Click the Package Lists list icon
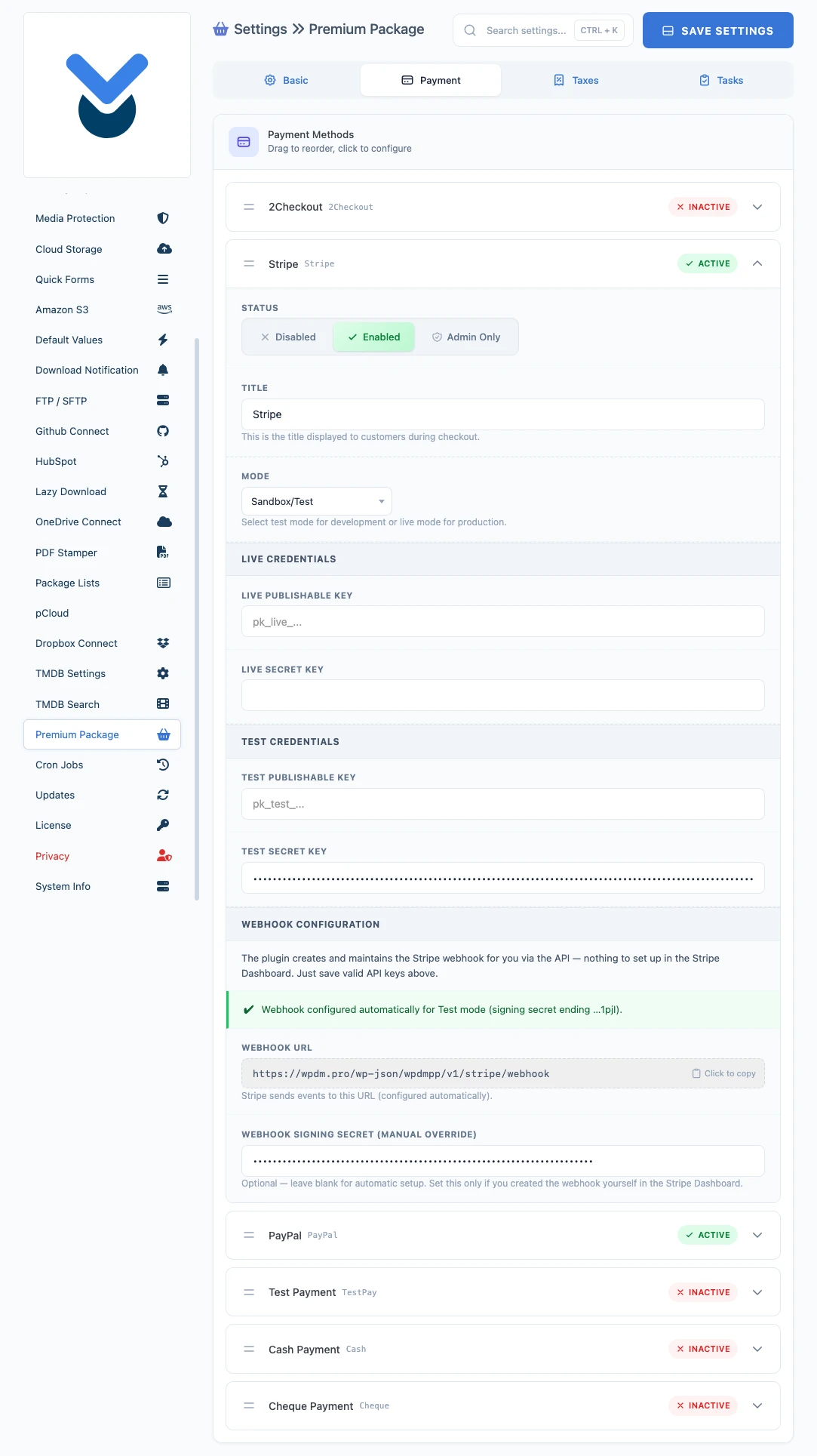Viewport: 817px width, 1456px height. tap(164, 583)
